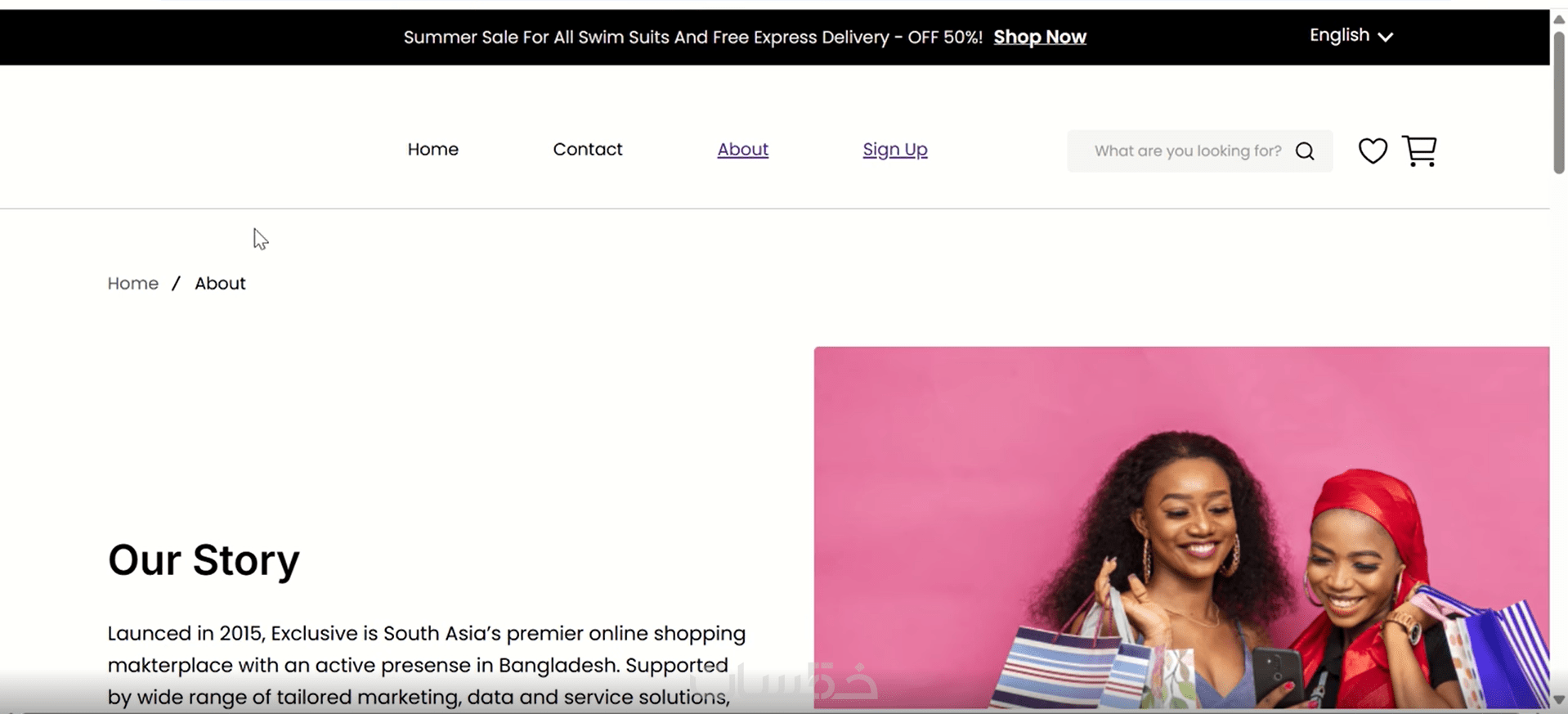1568x714 pixels.
Task: Expand the English language dropdown
Action: tap(1351, 36)
